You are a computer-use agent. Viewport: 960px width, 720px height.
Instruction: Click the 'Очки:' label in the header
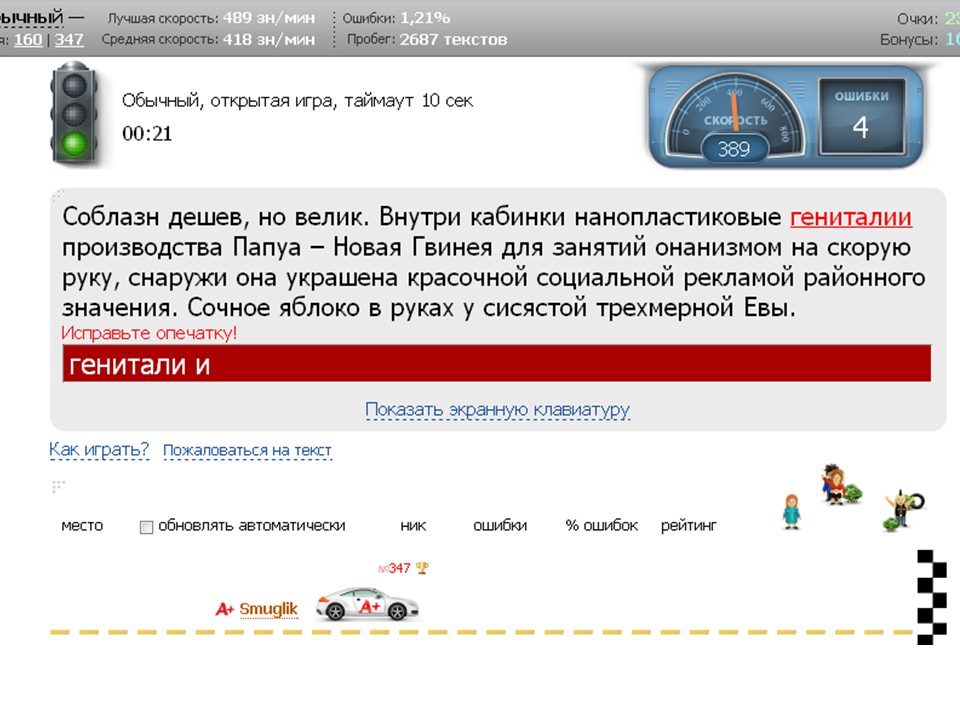(x=917, y=19)
